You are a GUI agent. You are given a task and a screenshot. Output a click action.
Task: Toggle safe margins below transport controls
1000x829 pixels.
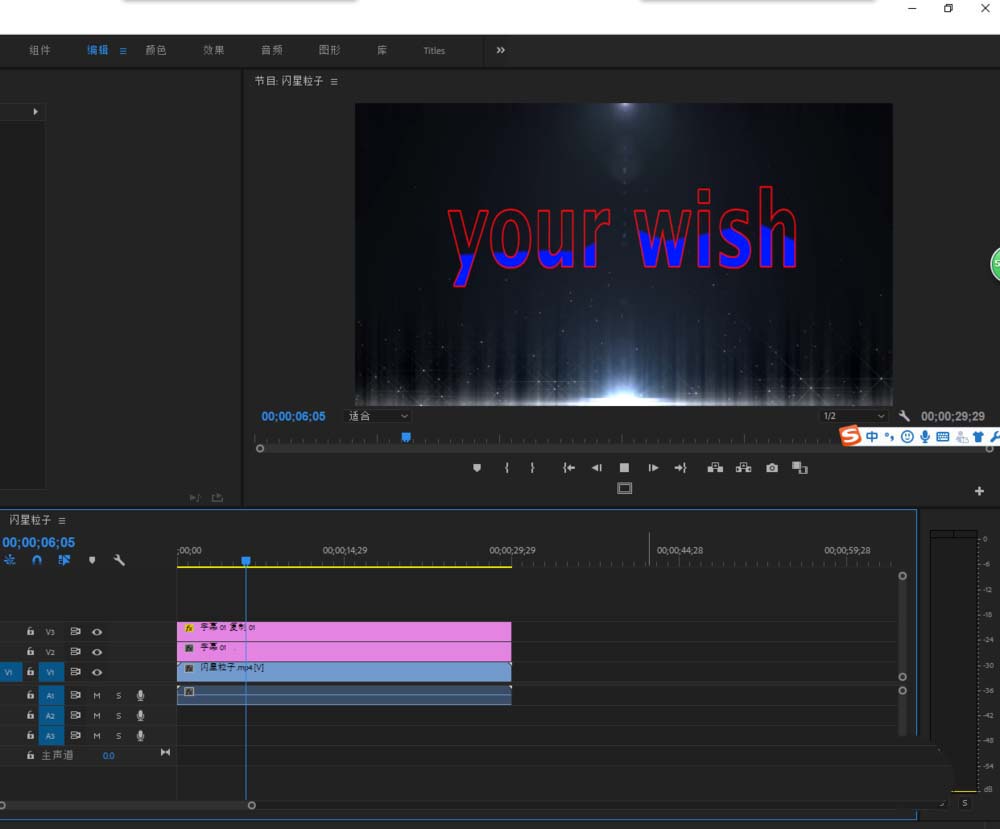pos(624,488)
